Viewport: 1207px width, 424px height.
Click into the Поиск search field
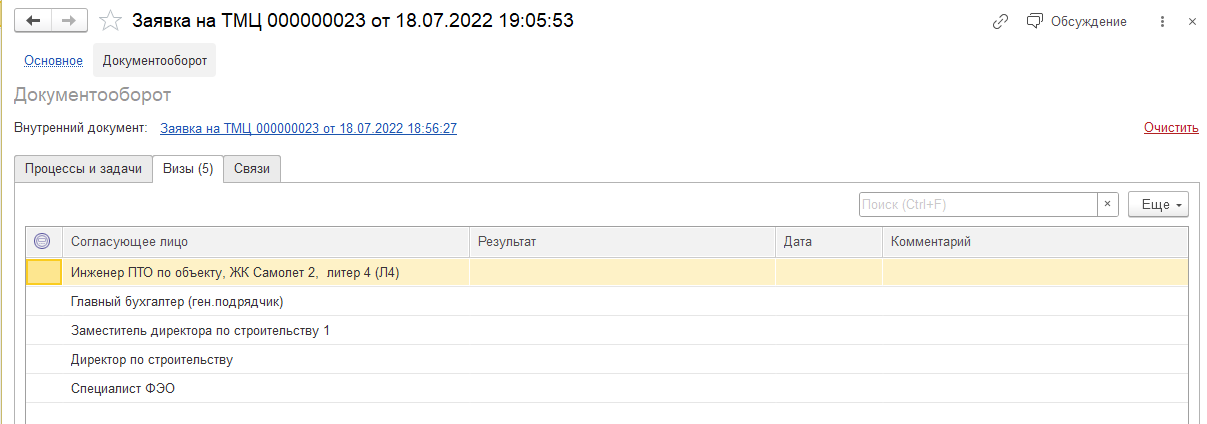click(x=978, y=204)
